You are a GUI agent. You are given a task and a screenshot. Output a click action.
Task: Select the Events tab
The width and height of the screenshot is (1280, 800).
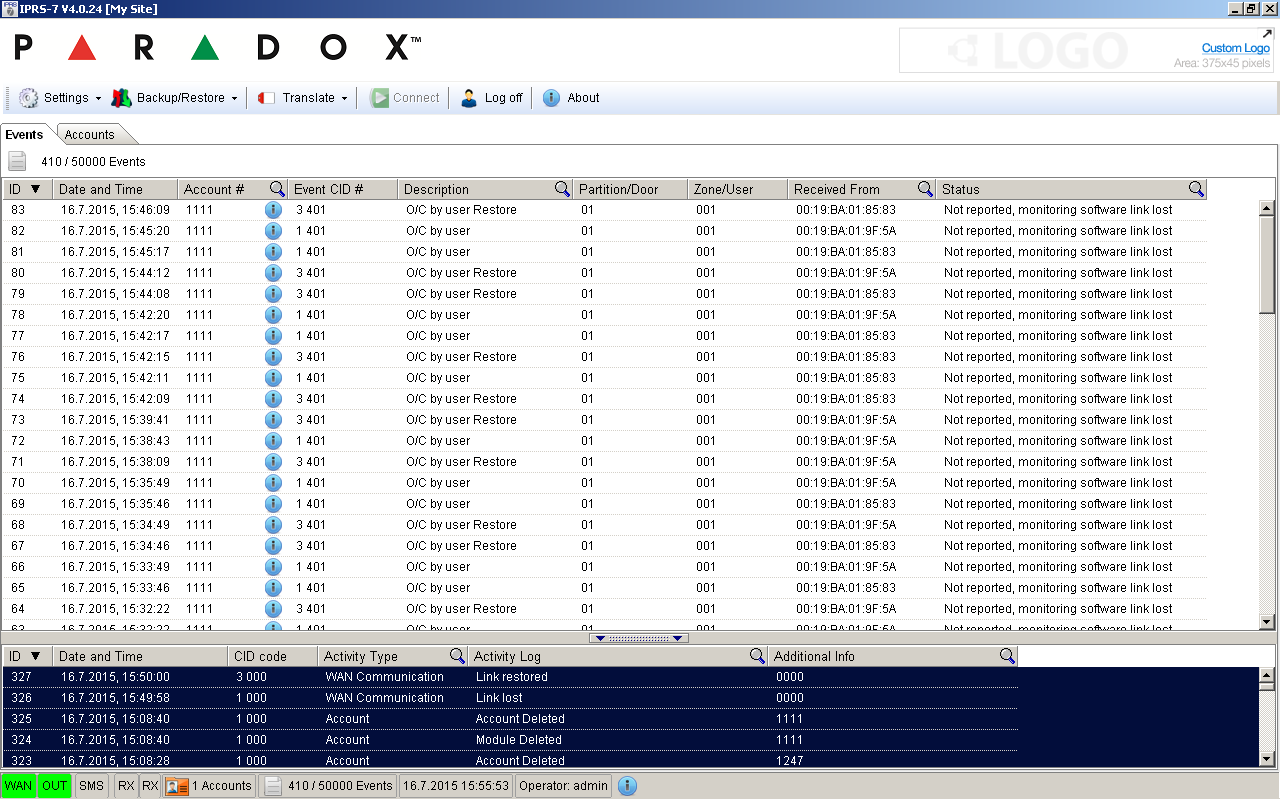[25, 135]
